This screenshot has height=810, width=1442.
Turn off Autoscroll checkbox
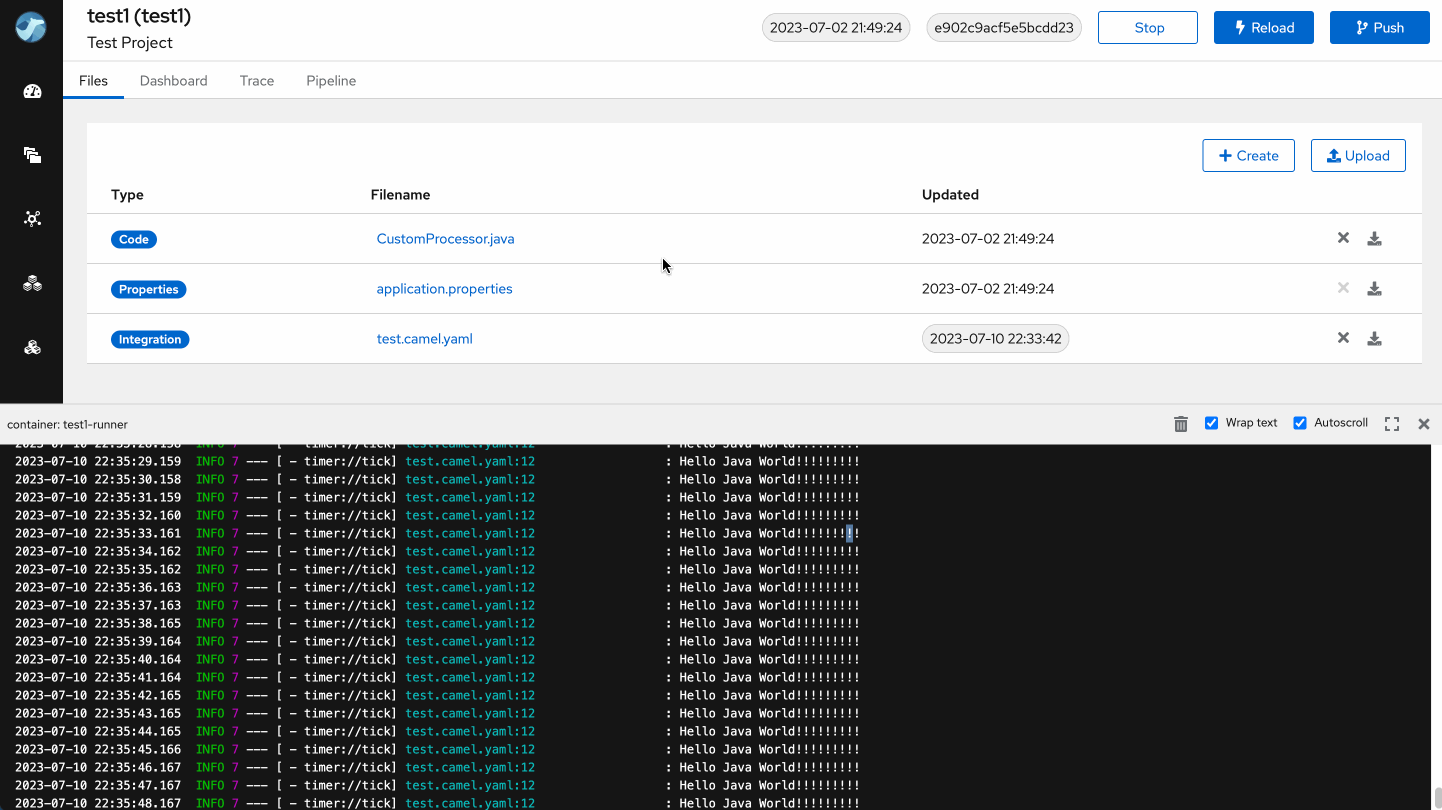[1299, 423]
